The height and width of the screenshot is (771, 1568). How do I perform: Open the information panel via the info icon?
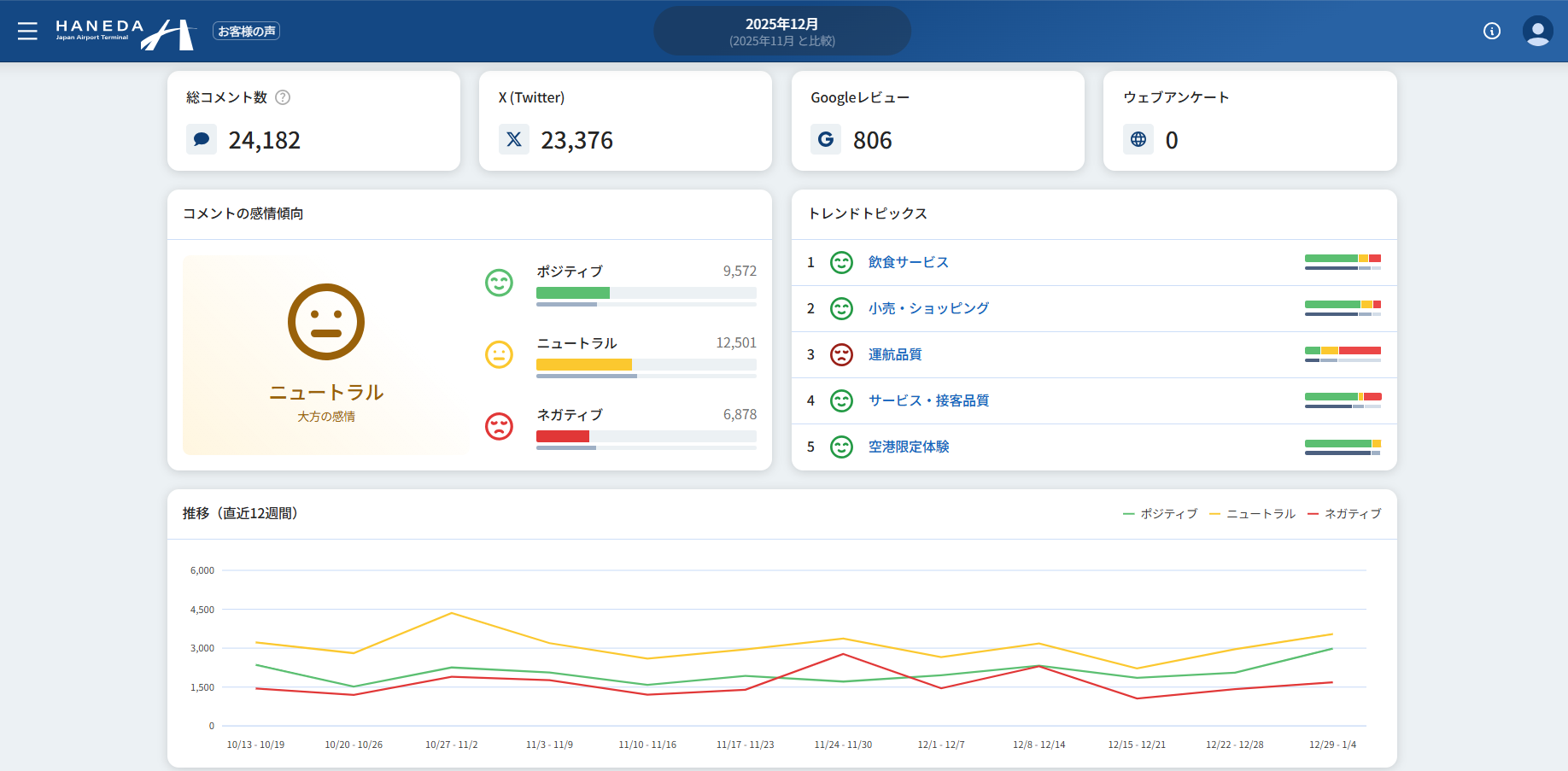pyautogui.click(x=1493, y=31)
